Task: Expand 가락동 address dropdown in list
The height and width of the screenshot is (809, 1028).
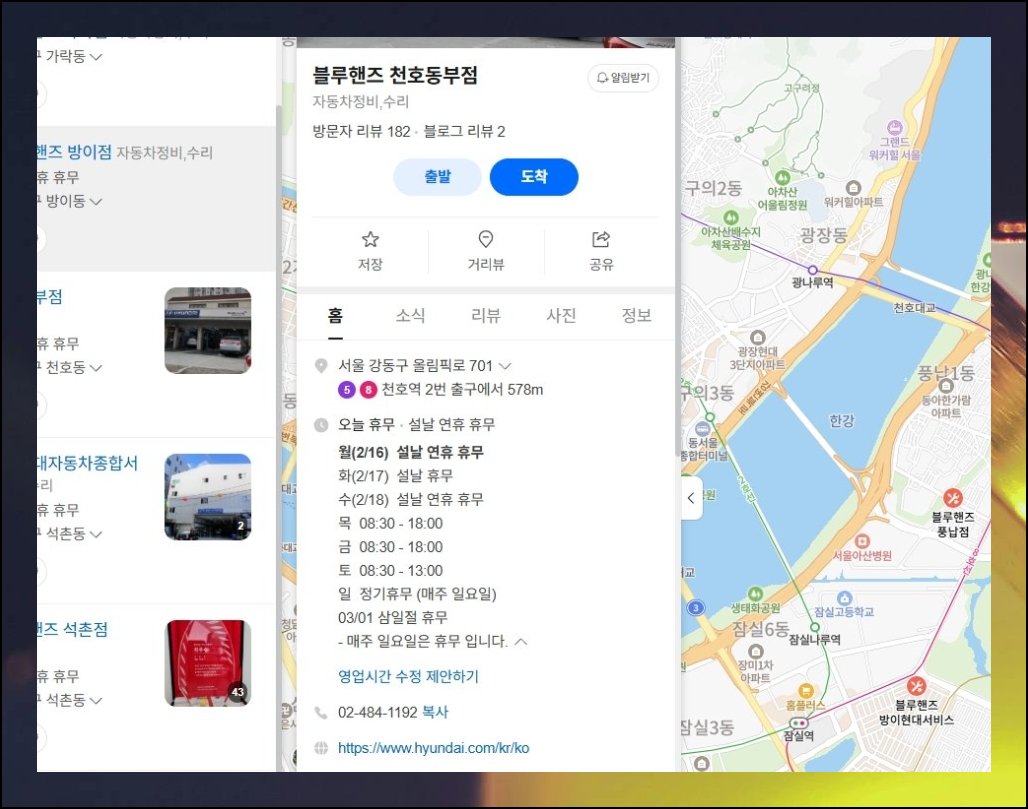Action: click(x=96, y=57)
